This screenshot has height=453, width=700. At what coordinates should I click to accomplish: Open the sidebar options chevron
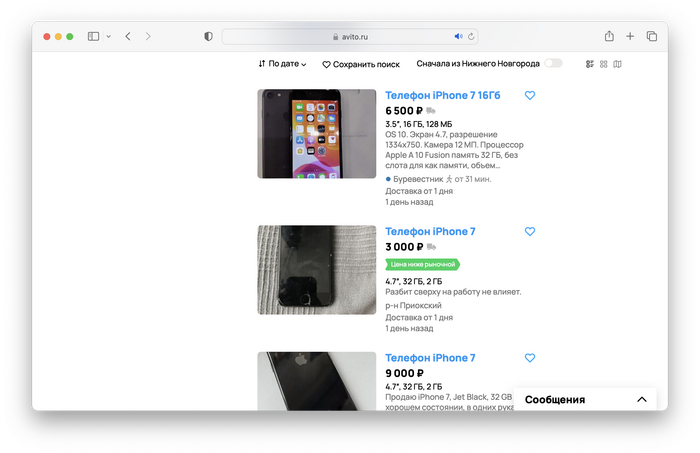(108, 37)
